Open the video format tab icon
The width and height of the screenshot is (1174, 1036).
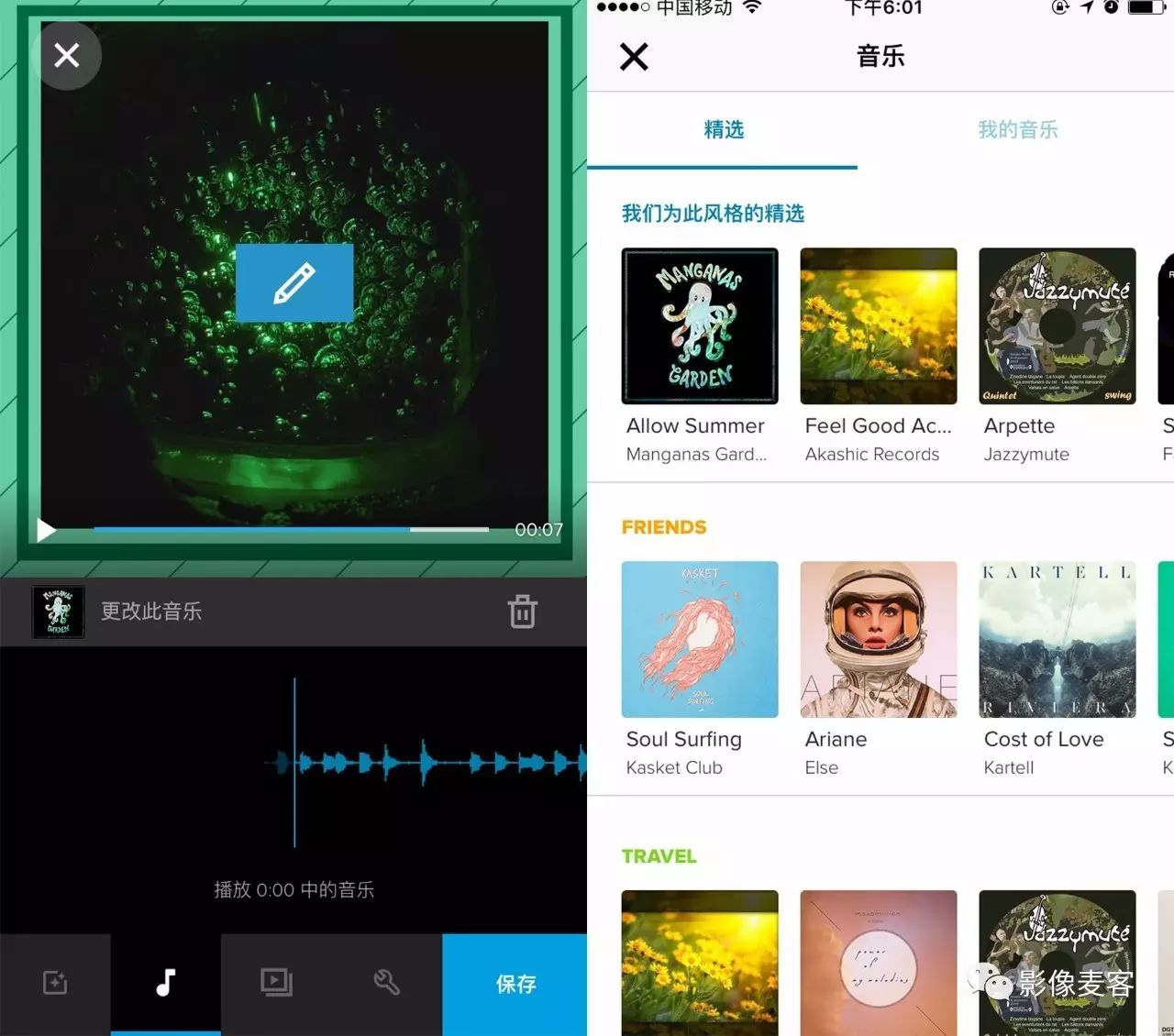coord(276,983)
